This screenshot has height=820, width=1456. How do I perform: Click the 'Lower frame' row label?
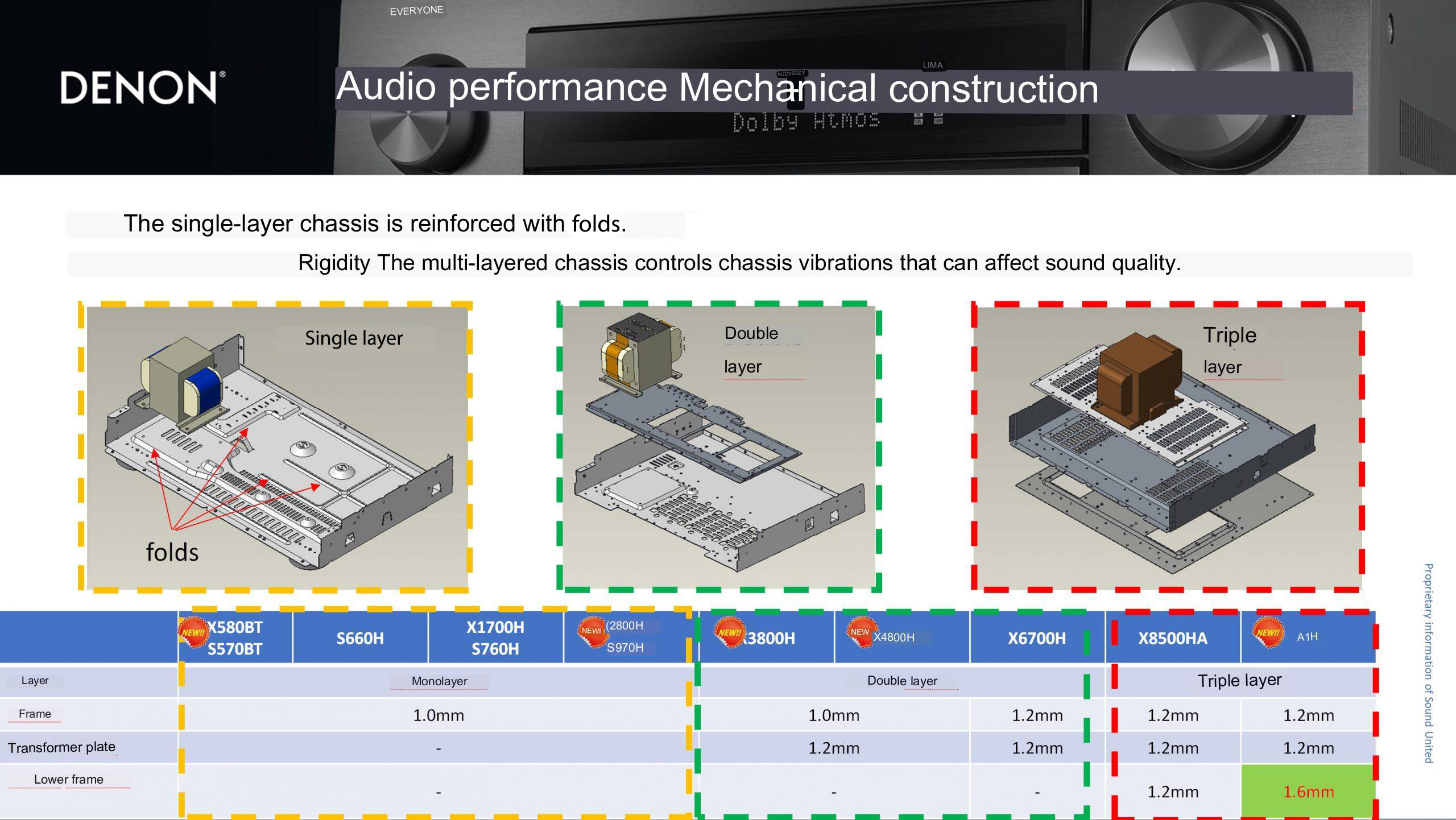(x=69, y=780)
